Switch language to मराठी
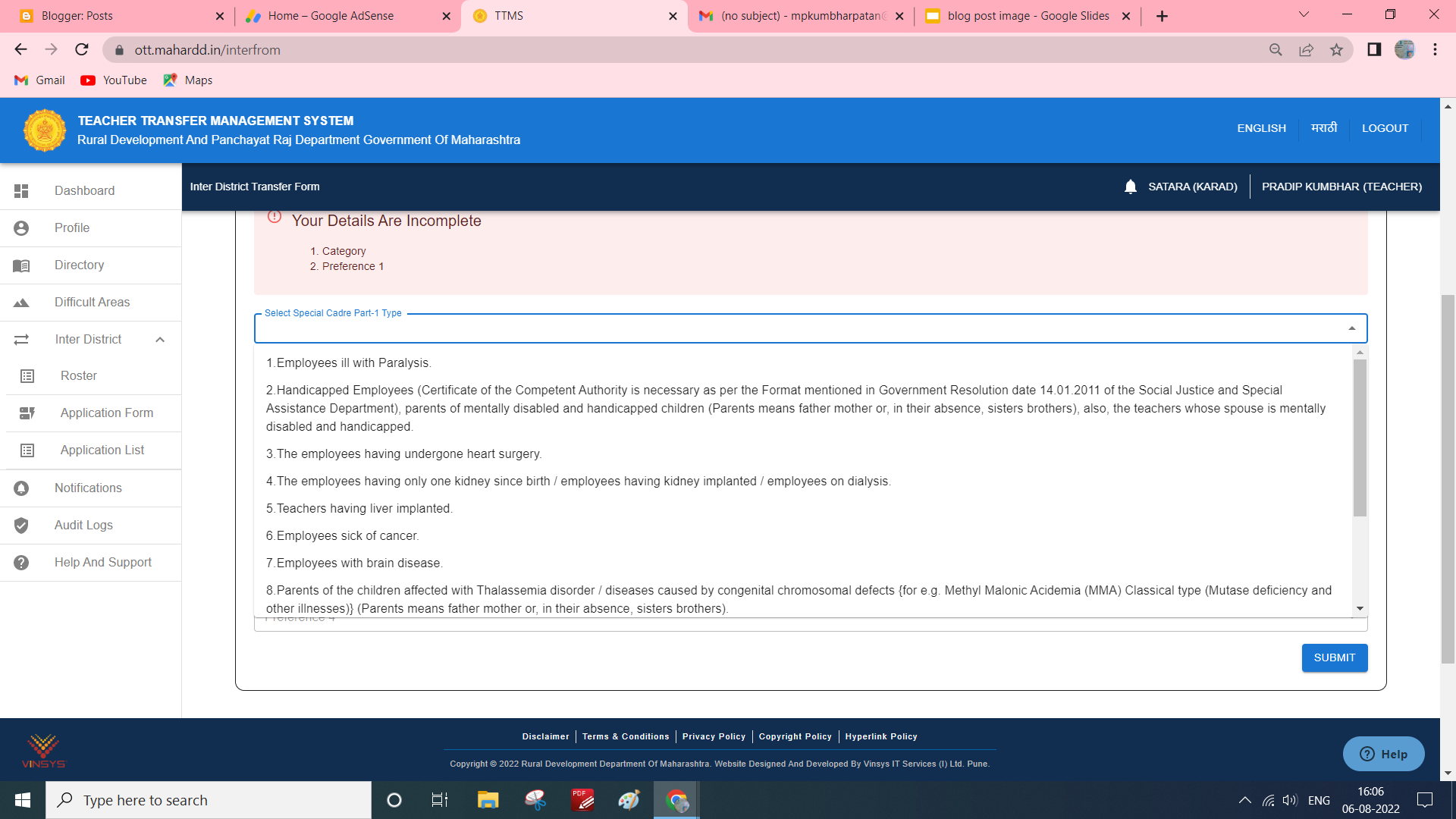1456x819 pixels. (1324, 129)
